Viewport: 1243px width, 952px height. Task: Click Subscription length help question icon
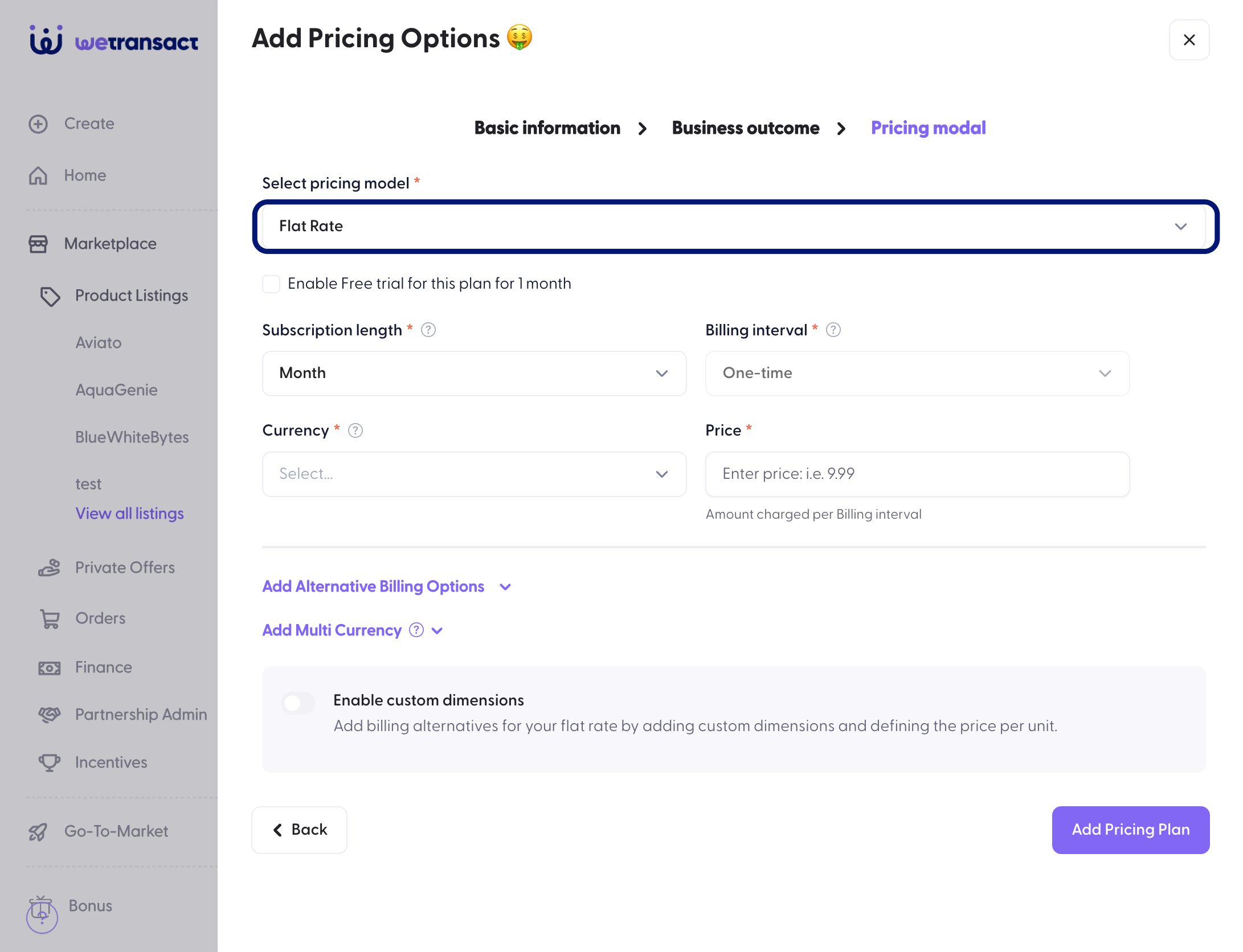428,330
